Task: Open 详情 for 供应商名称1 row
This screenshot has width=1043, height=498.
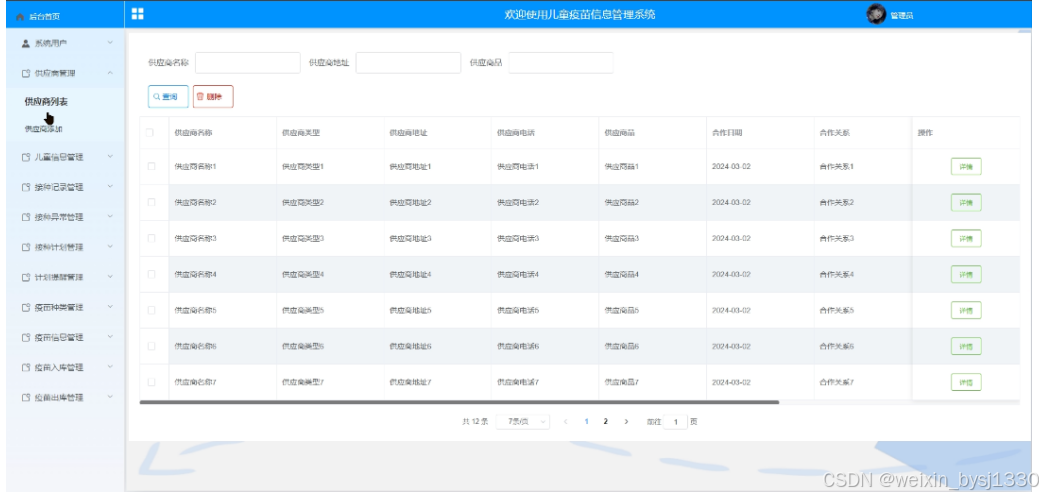Action: click(966, 167)
